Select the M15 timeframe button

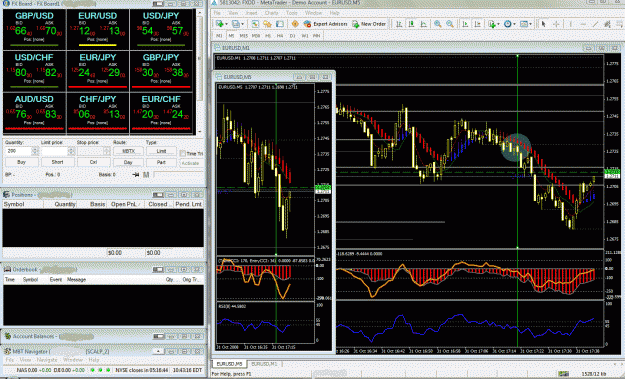[x=244, y=35]
